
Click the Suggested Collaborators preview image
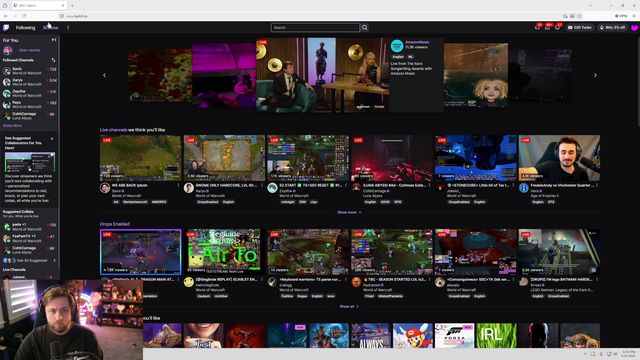pyautogui.click(x=30, y=162)
